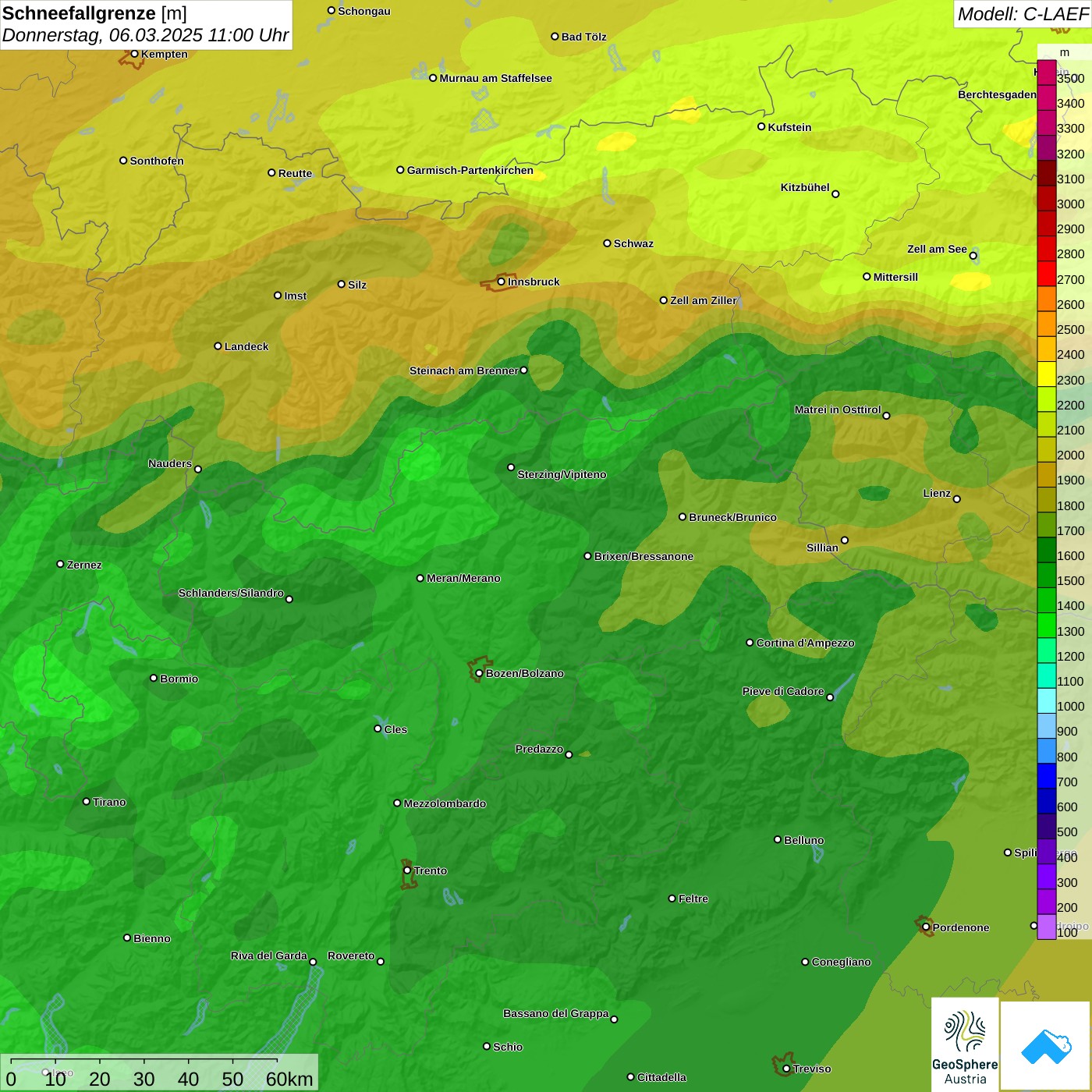Click the Matrei in Osttirol label
This screenshot has width=1092, height=1092.
838,409
